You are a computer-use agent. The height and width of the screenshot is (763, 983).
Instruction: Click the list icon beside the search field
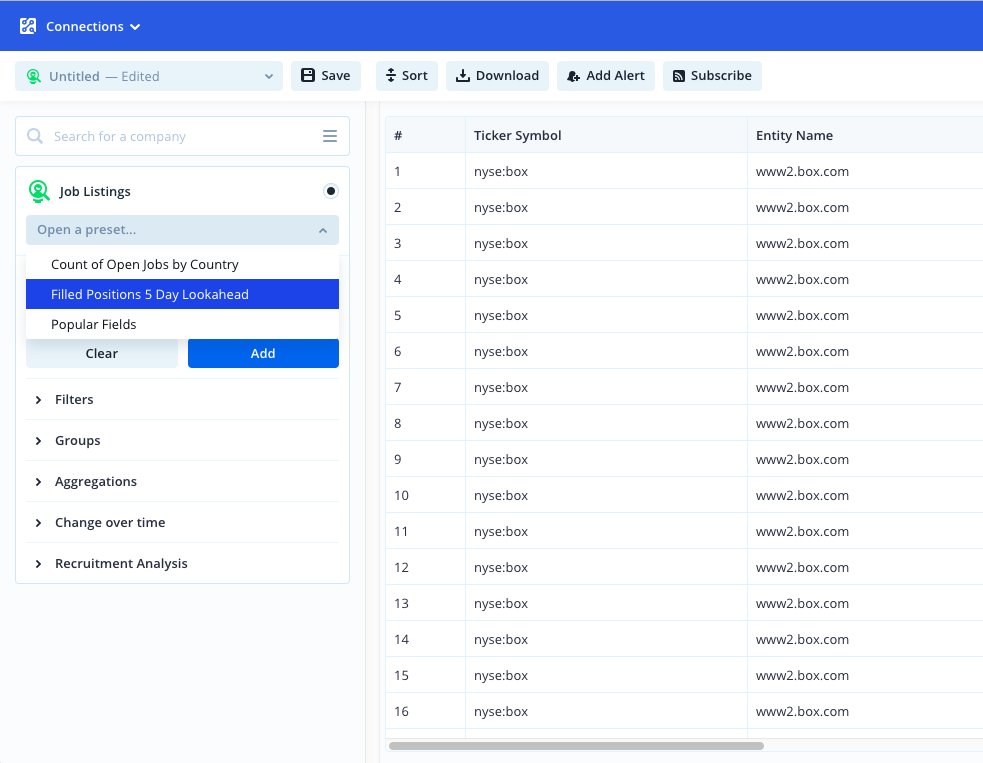[x=330, y=135]
